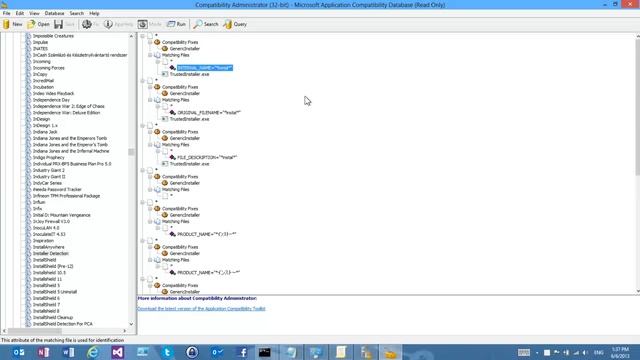The width and height of the screenshot is (640, 360).
Task: Click application list horizontal scroll right arrow
Action: click(x=125, y=331)
